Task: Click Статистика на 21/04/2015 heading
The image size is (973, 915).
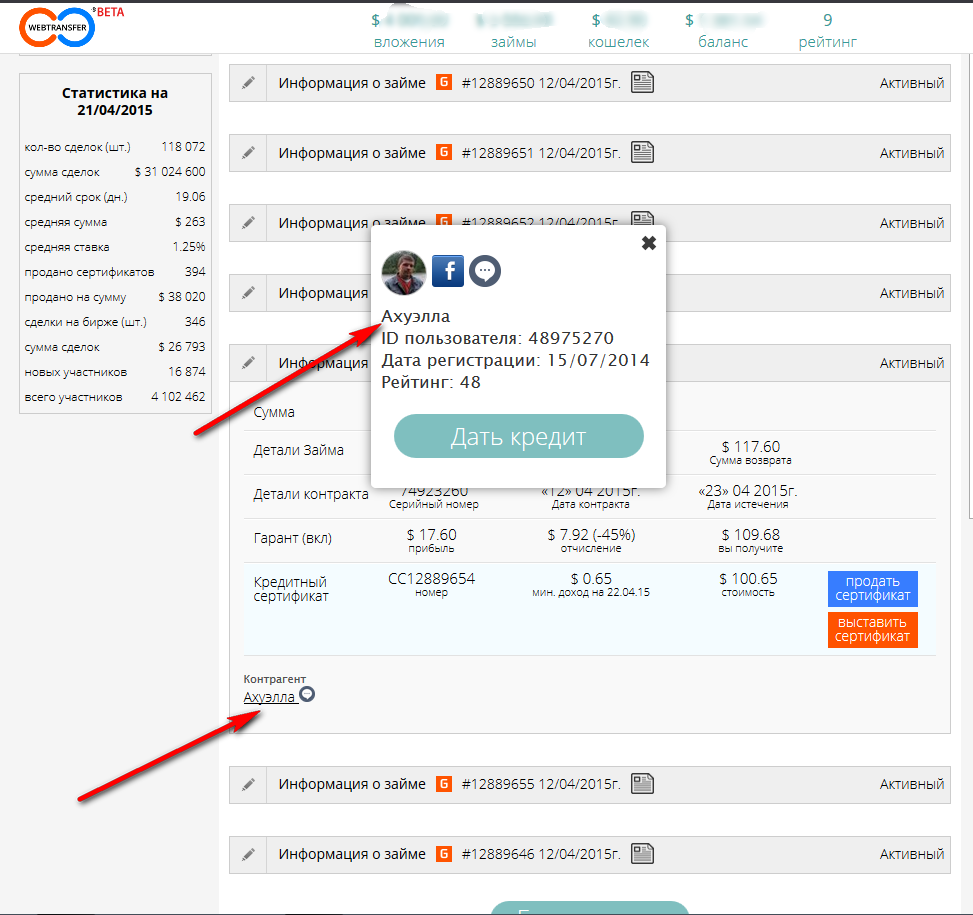Action: point(115,101)
